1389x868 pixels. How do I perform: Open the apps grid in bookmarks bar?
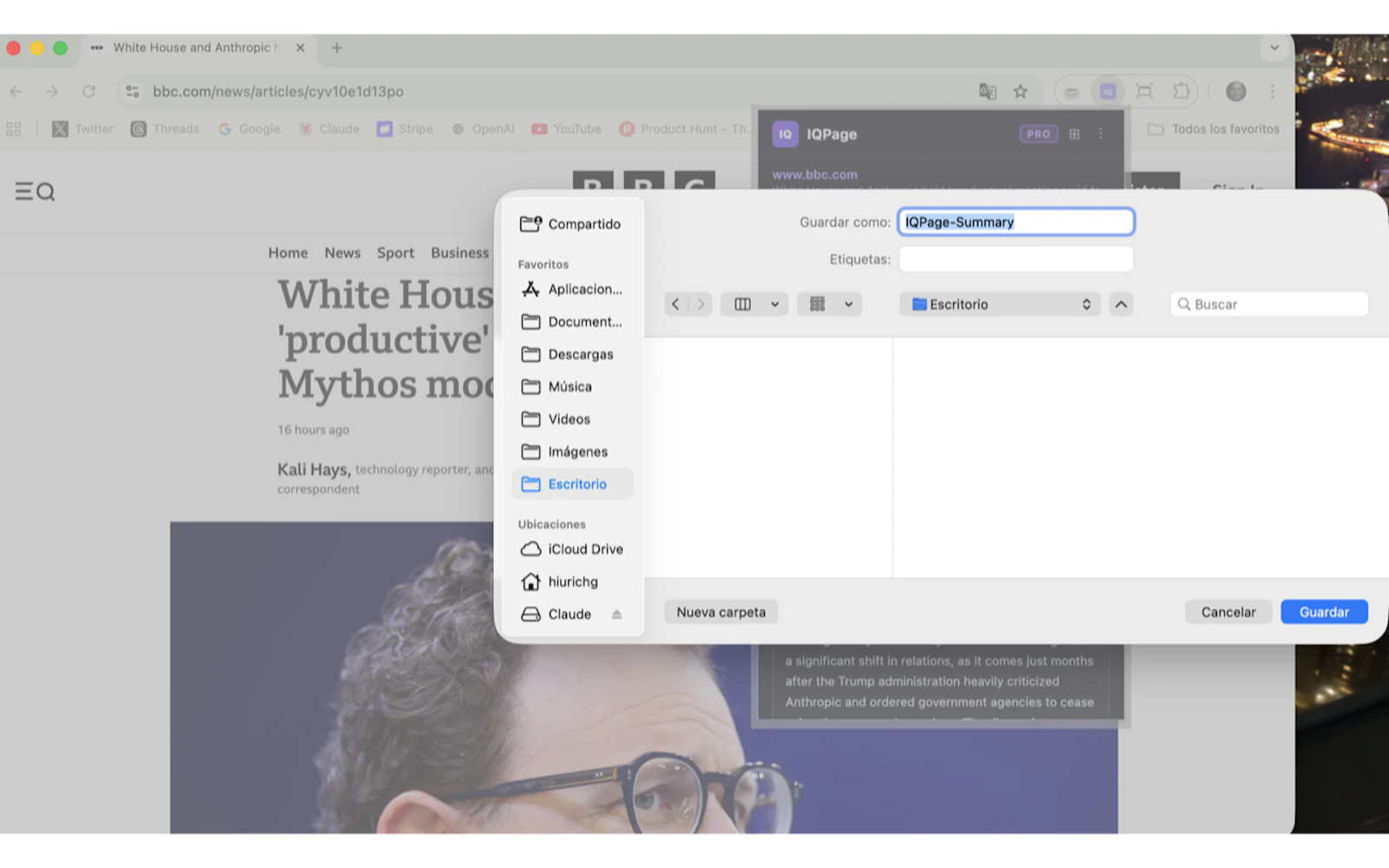click(14, 128)
